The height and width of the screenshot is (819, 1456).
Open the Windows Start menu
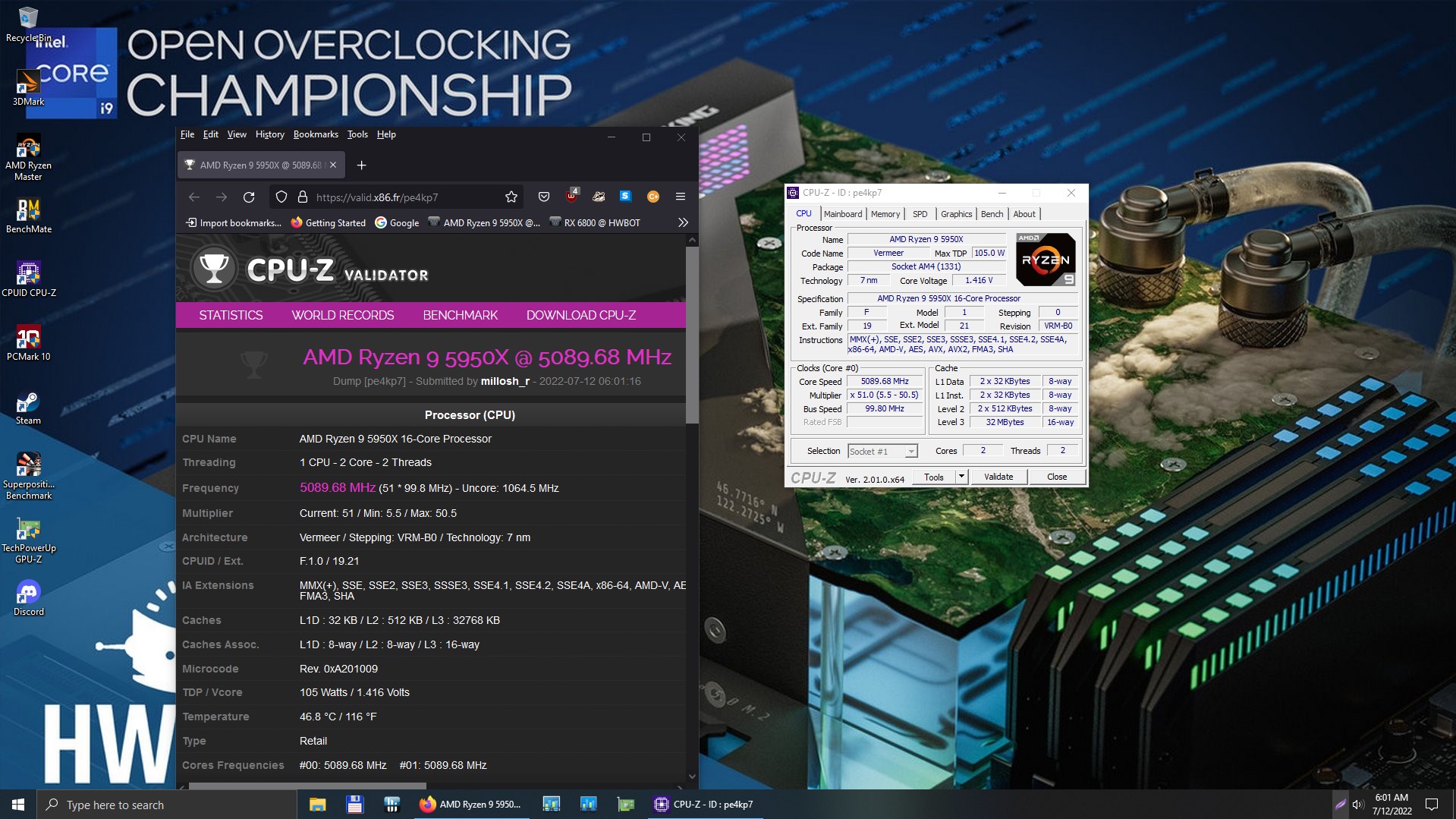[18, 805]
